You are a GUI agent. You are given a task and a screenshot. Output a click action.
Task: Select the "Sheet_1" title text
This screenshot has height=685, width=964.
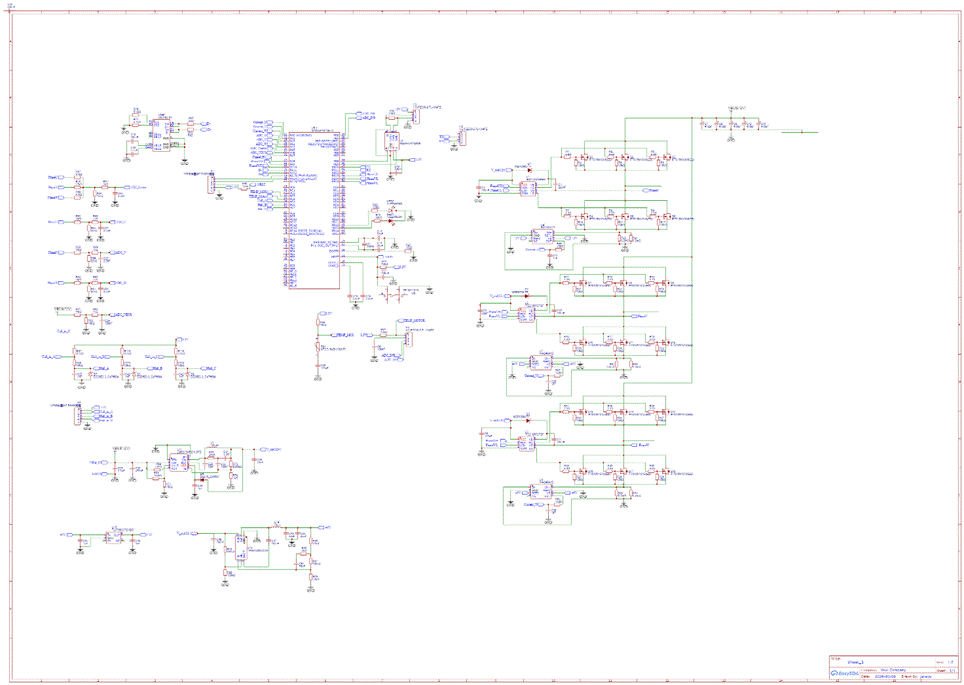(x=856, y=662)
